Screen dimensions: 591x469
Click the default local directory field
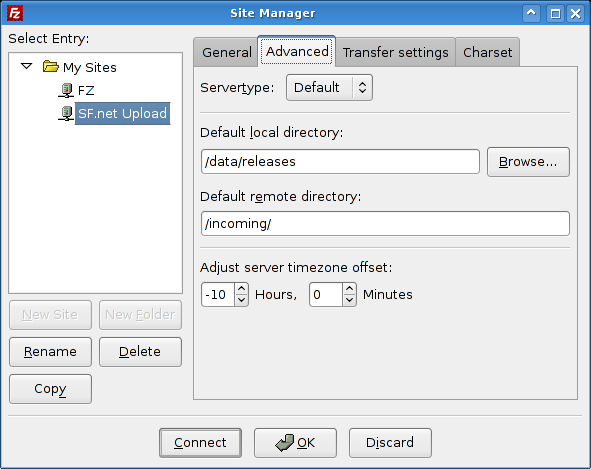[340, 162]
